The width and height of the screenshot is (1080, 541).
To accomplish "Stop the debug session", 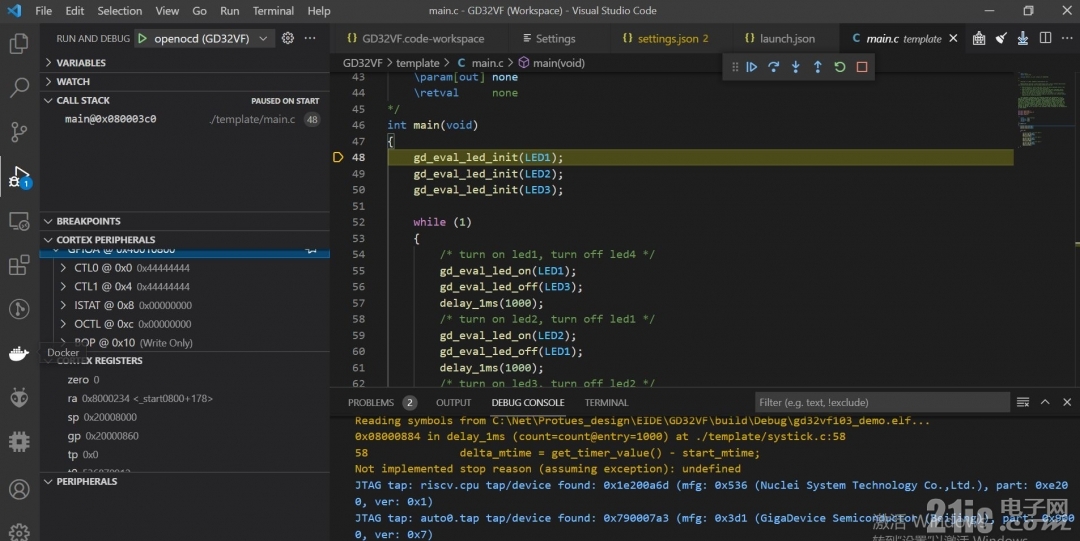I will (x=862, y=67).
